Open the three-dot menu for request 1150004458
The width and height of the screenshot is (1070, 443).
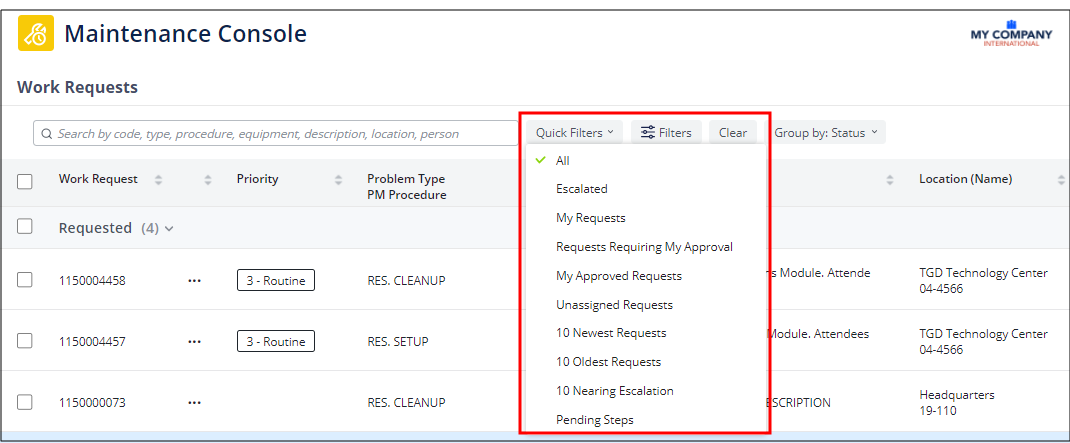pos(194,281)
